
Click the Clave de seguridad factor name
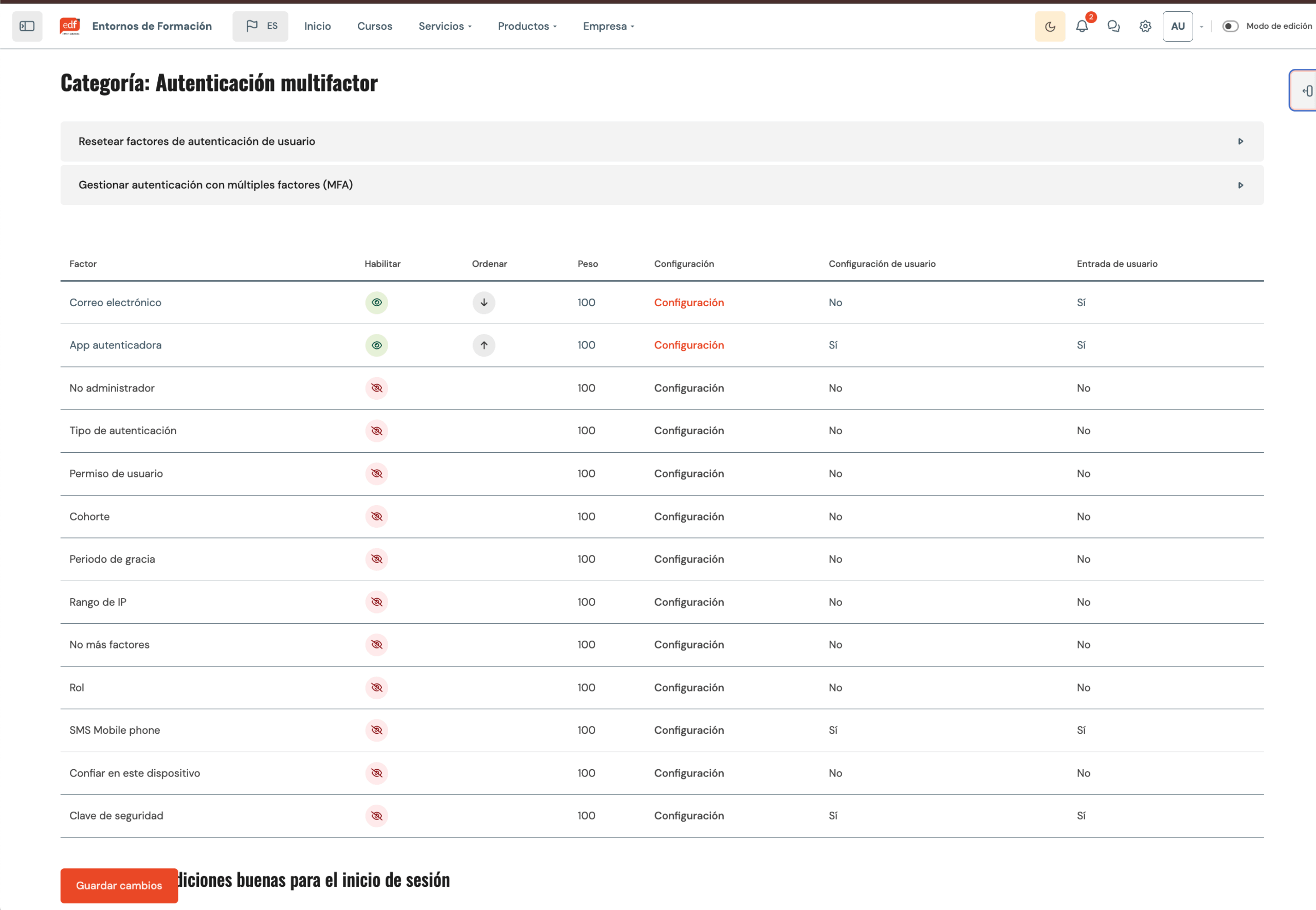pyautogui.click(x=116, y=816)
